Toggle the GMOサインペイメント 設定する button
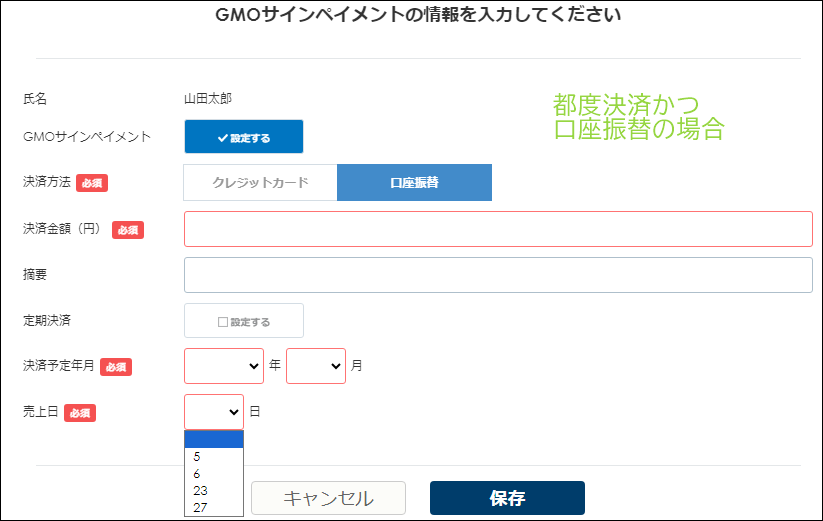The image size is (823, 521). (x=244, y=136)
